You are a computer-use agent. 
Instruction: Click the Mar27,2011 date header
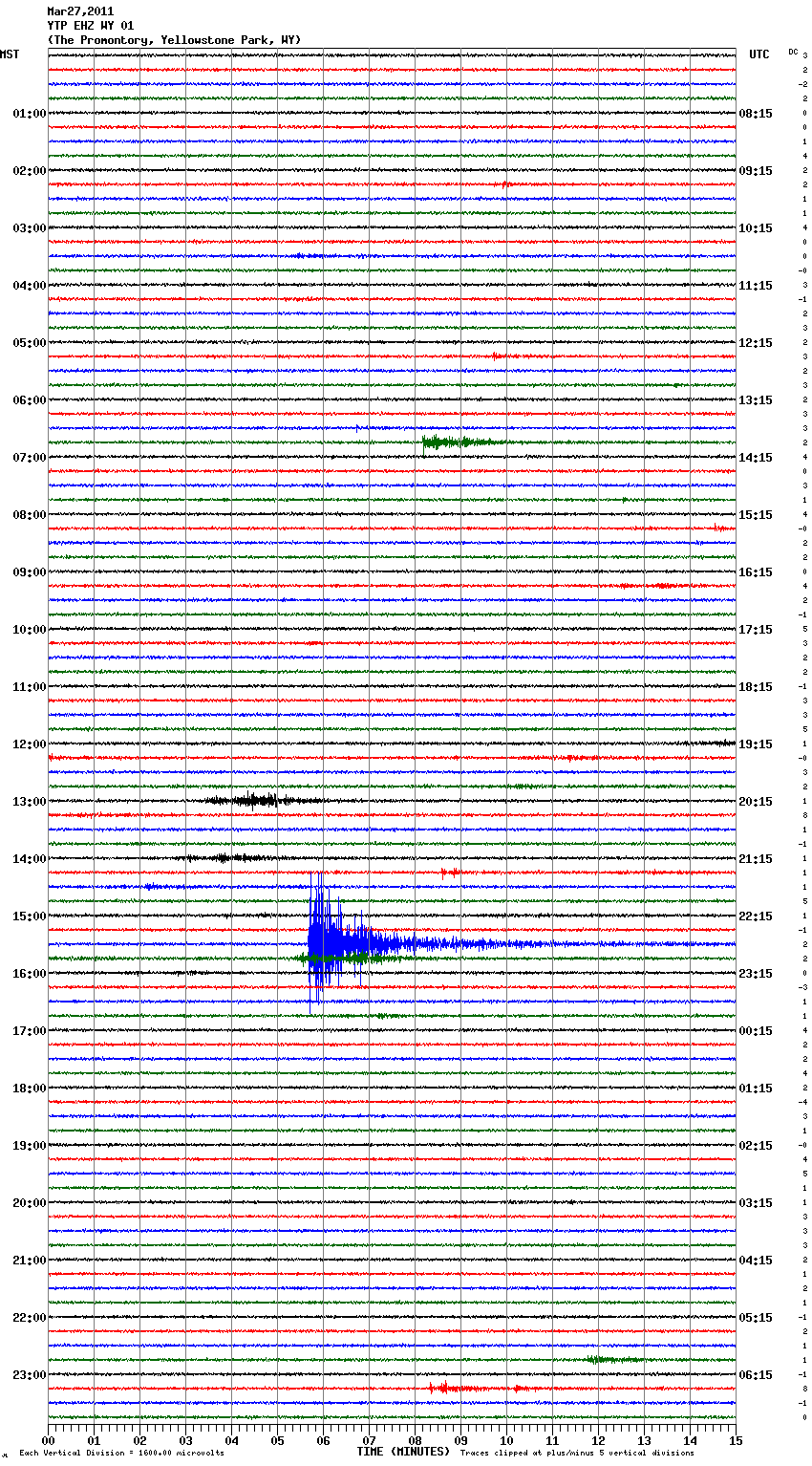point(80,11)
